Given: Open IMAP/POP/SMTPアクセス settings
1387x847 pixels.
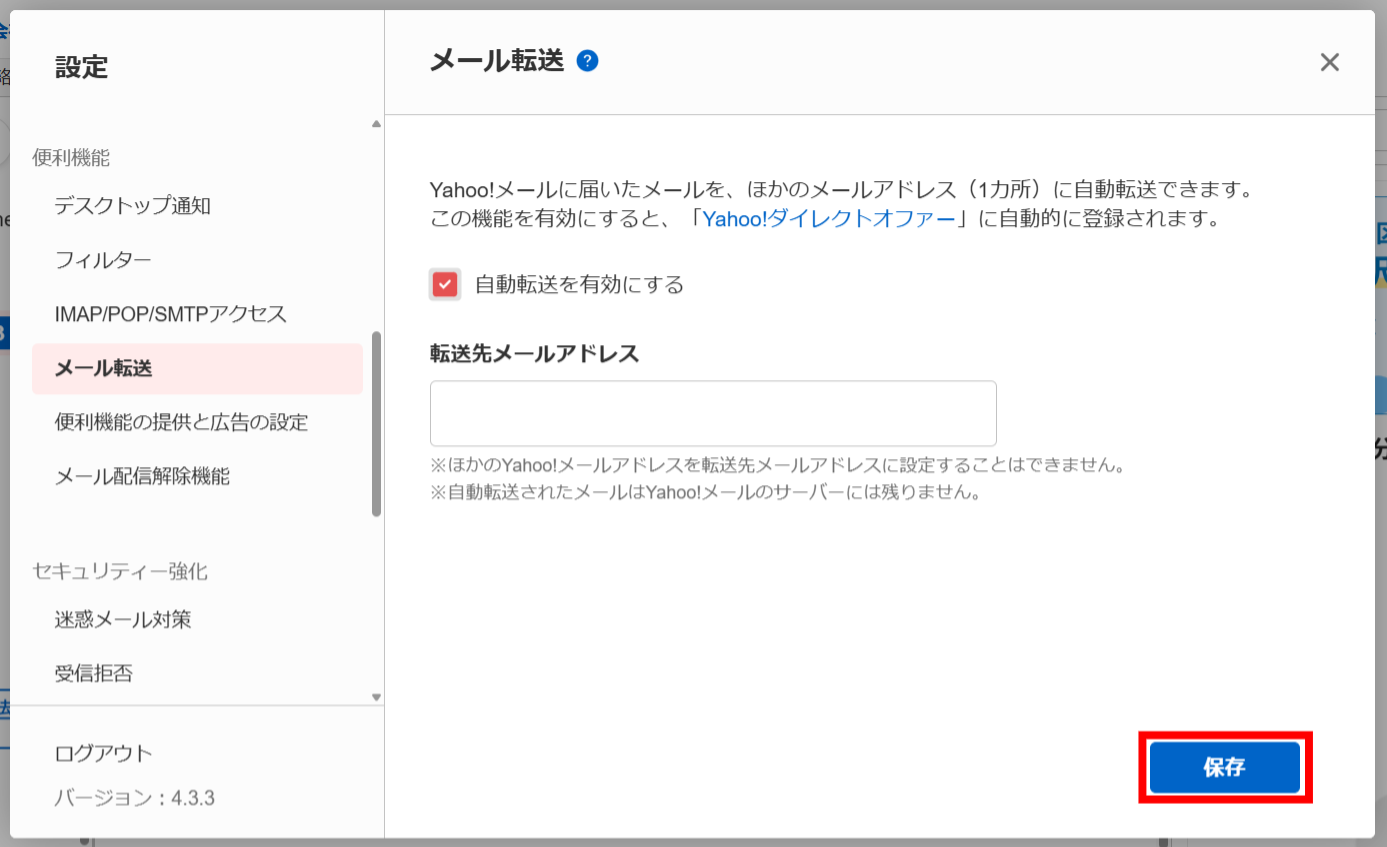Looking at the screenshot, I should [x=171, y=313].
